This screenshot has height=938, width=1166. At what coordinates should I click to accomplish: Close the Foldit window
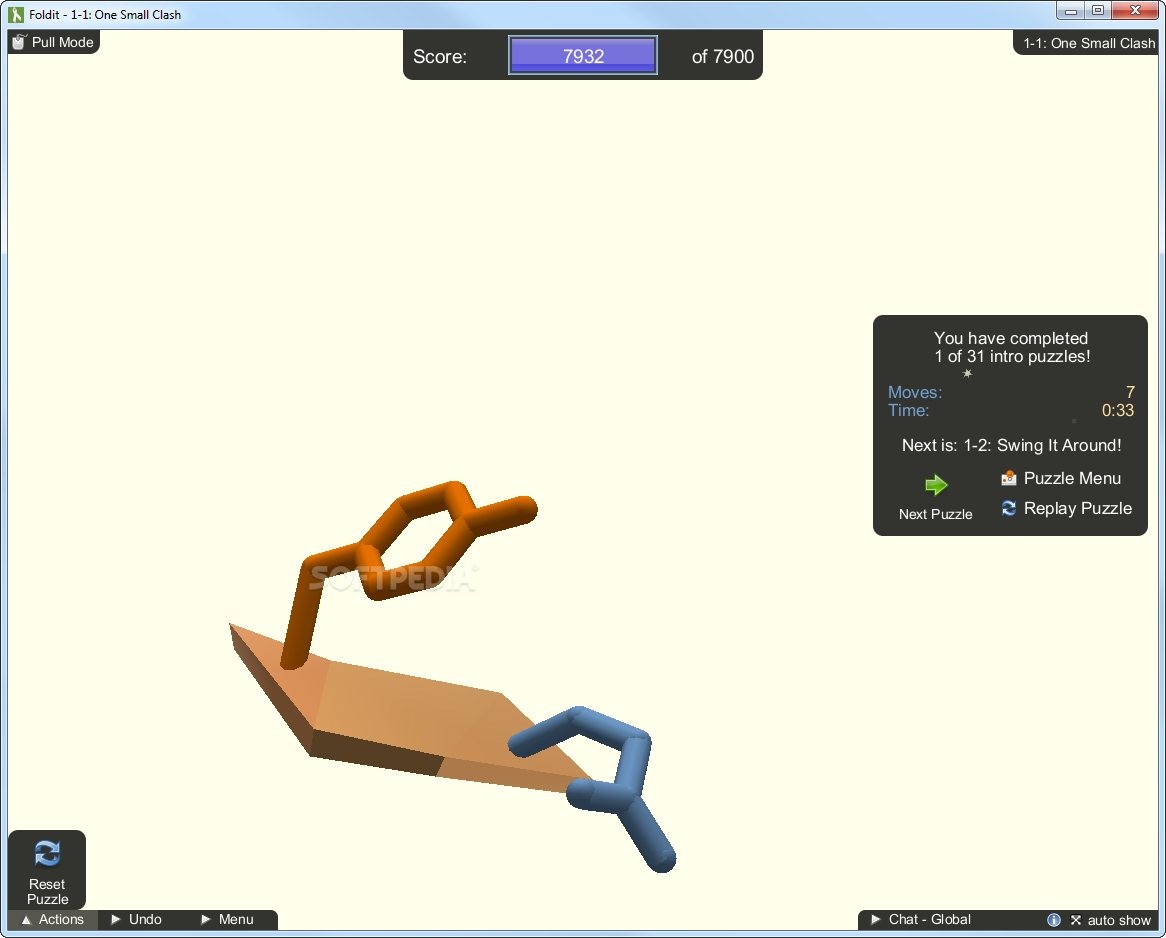(x=1136, y=10)
